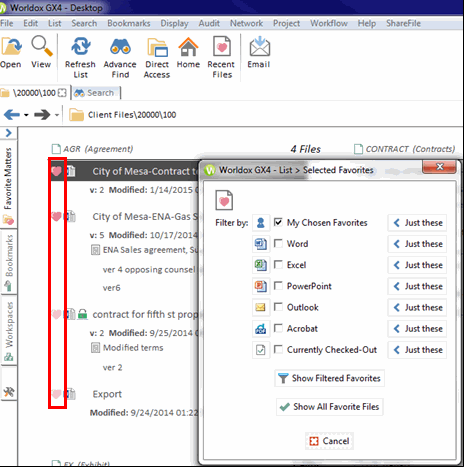Click the My Chosen Favorites user icon
Image resolution: width=465 pixels, height=467 pixels.
(x=261, y=223)
